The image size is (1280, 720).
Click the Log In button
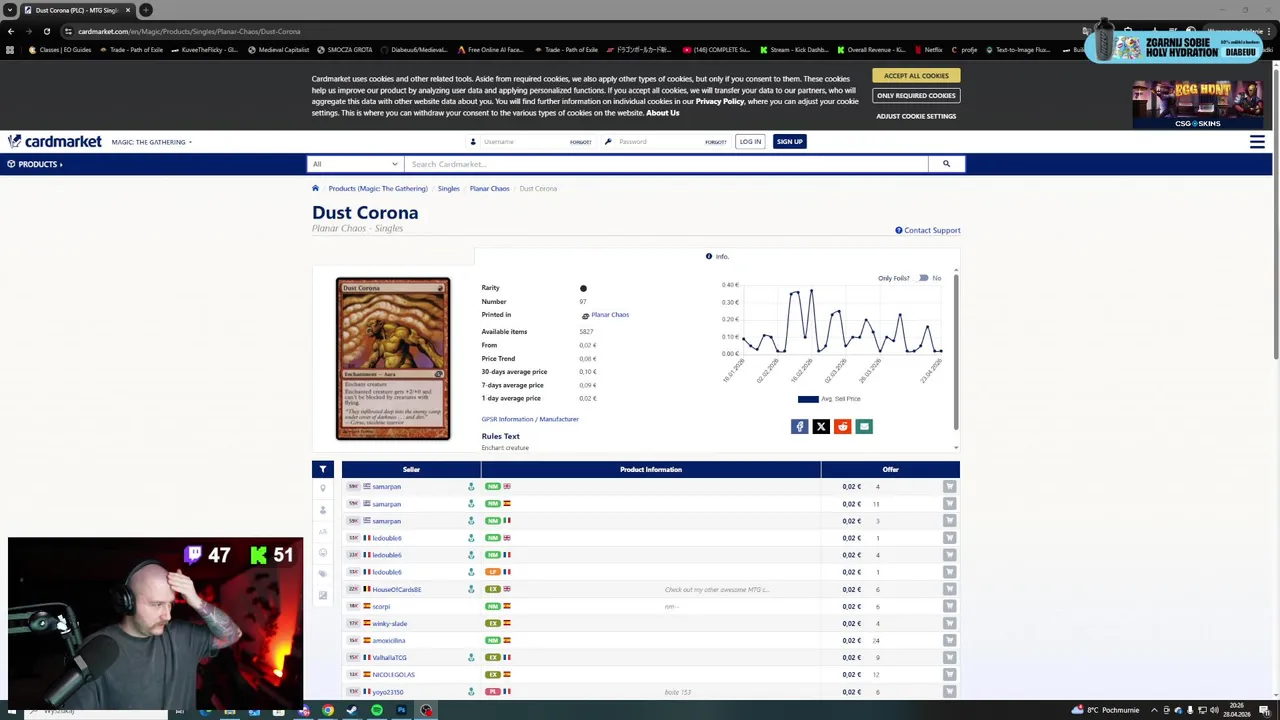coord(750,142)
